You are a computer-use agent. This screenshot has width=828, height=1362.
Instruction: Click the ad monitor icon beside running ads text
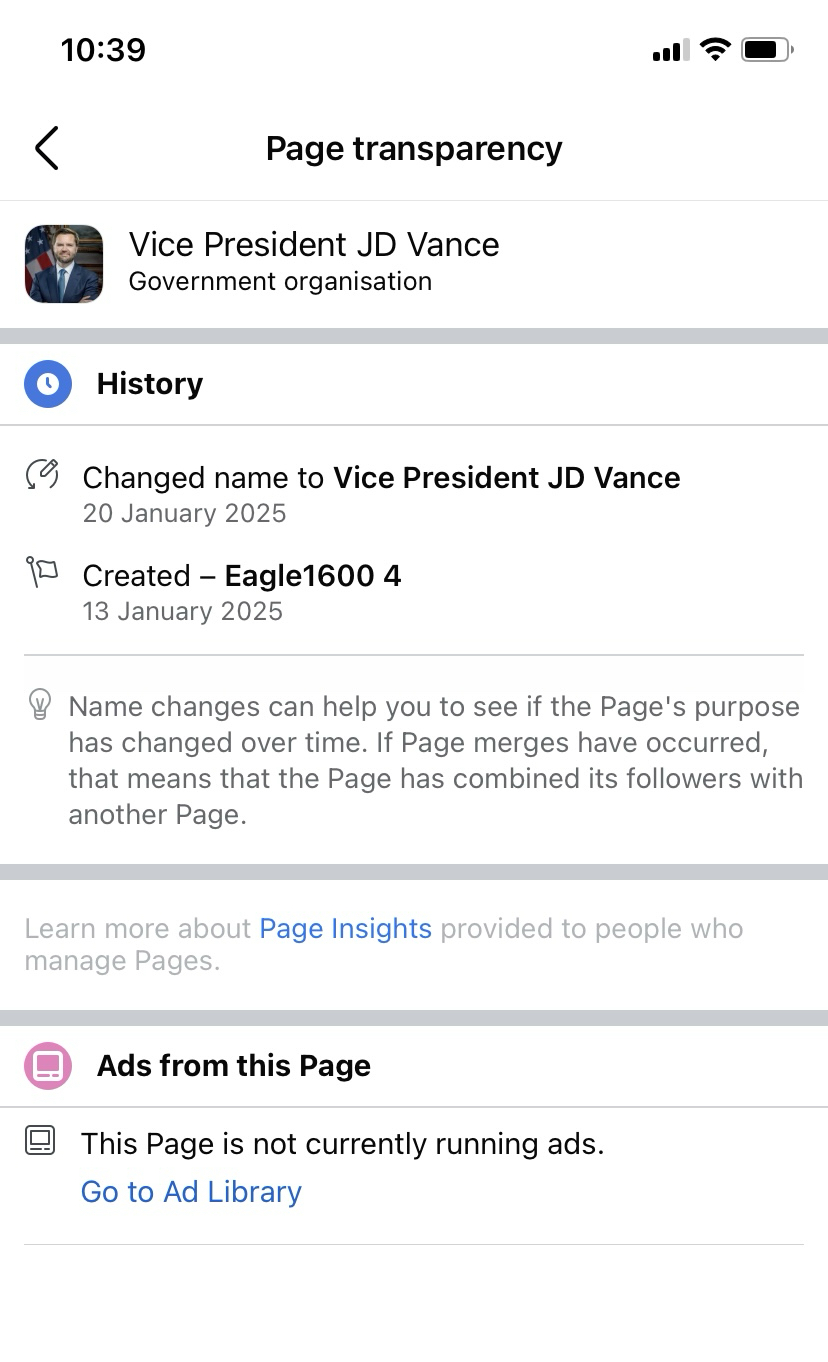(41, 1141)
